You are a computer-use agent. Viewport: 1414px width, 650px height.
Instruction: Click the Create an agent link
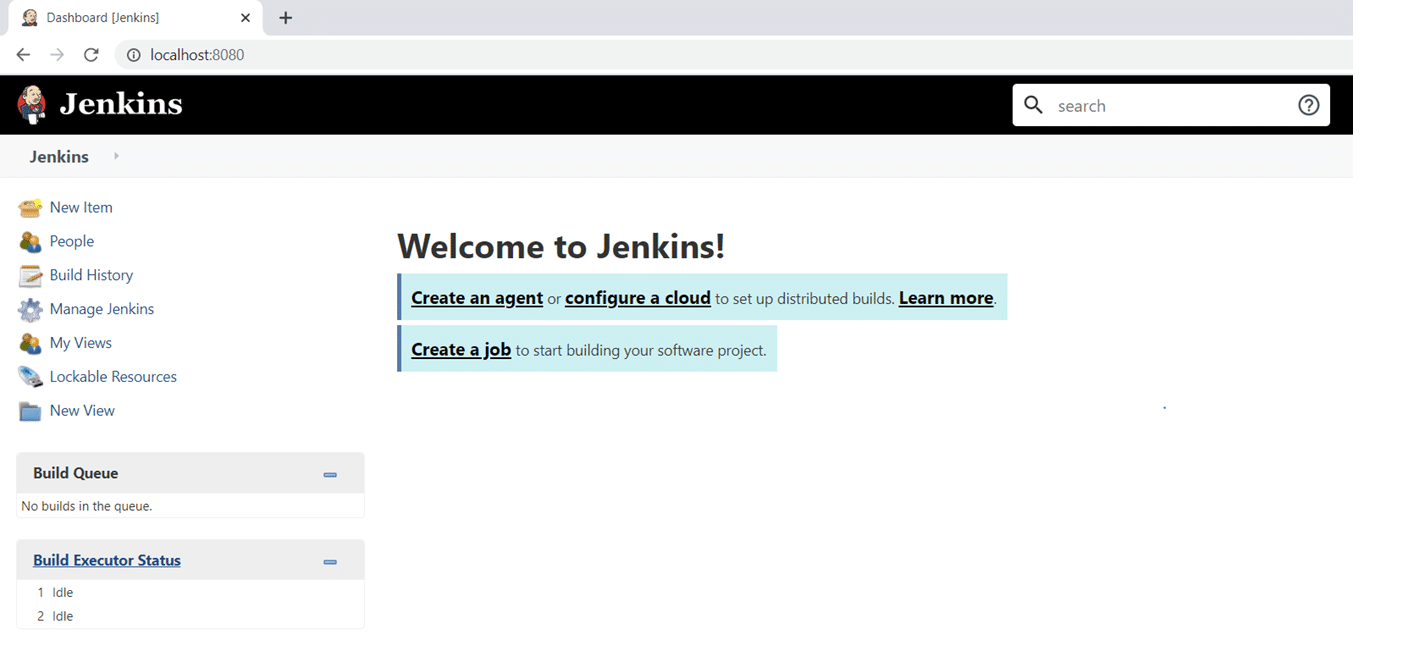pos(477,298)
